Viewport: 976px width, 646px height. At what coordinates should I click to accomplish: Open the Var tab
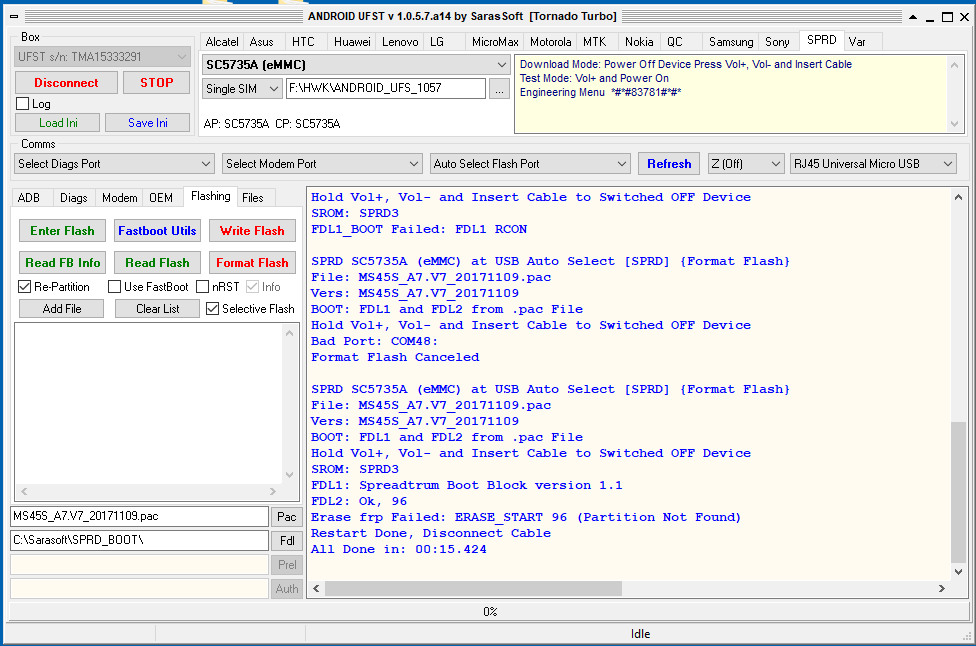click(857, 42)
